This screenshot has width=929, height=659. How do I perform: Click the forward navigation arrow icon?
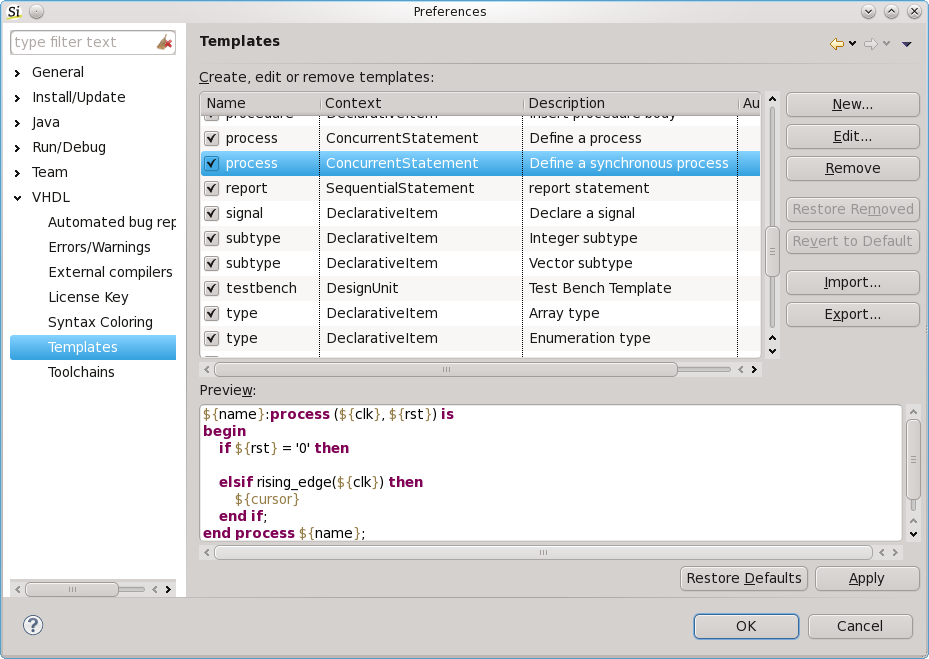(x=870, y=43)
